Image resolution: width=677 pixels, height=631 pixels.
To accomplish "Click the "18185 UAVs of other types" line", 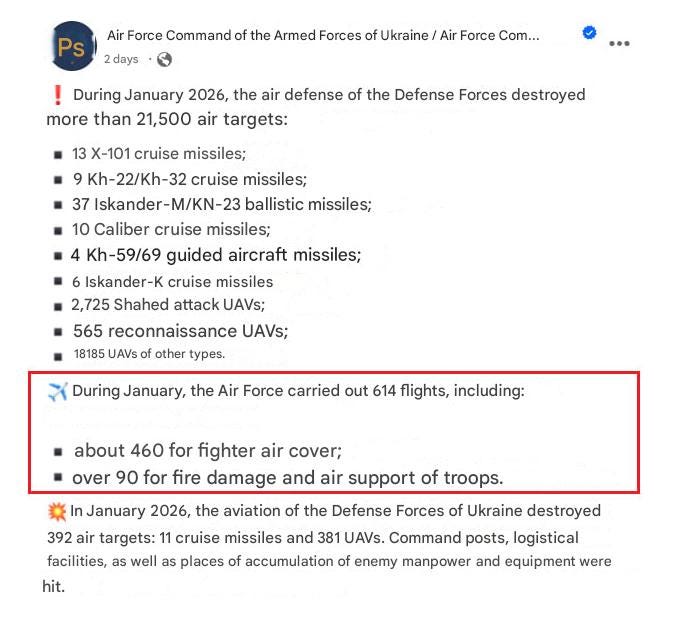I will tap(149, 354).
